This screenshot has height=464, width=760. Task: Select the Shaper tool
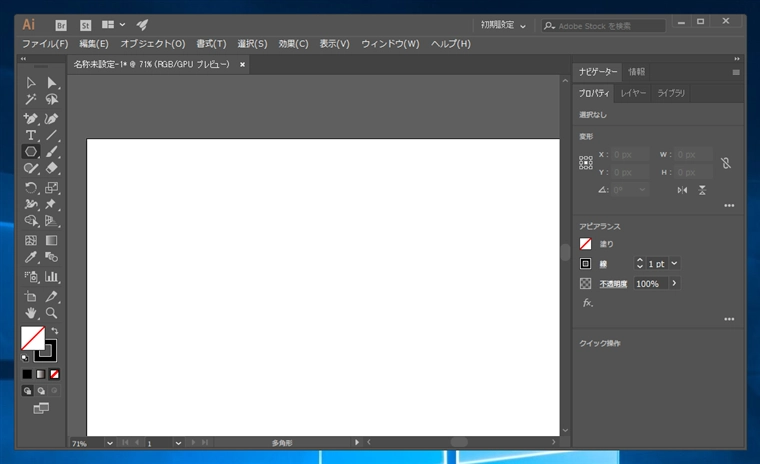[31, 168]
